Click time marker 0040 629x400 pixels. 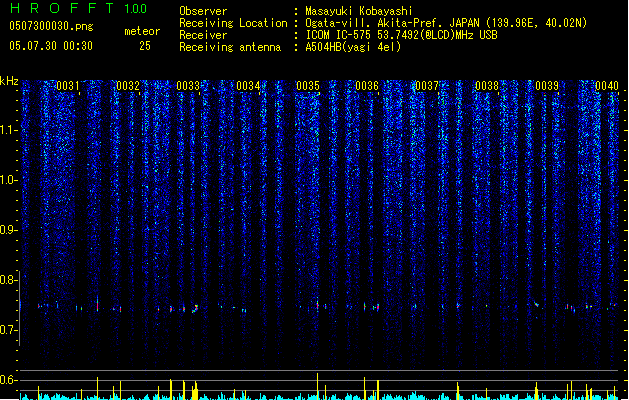click(607, 86)
